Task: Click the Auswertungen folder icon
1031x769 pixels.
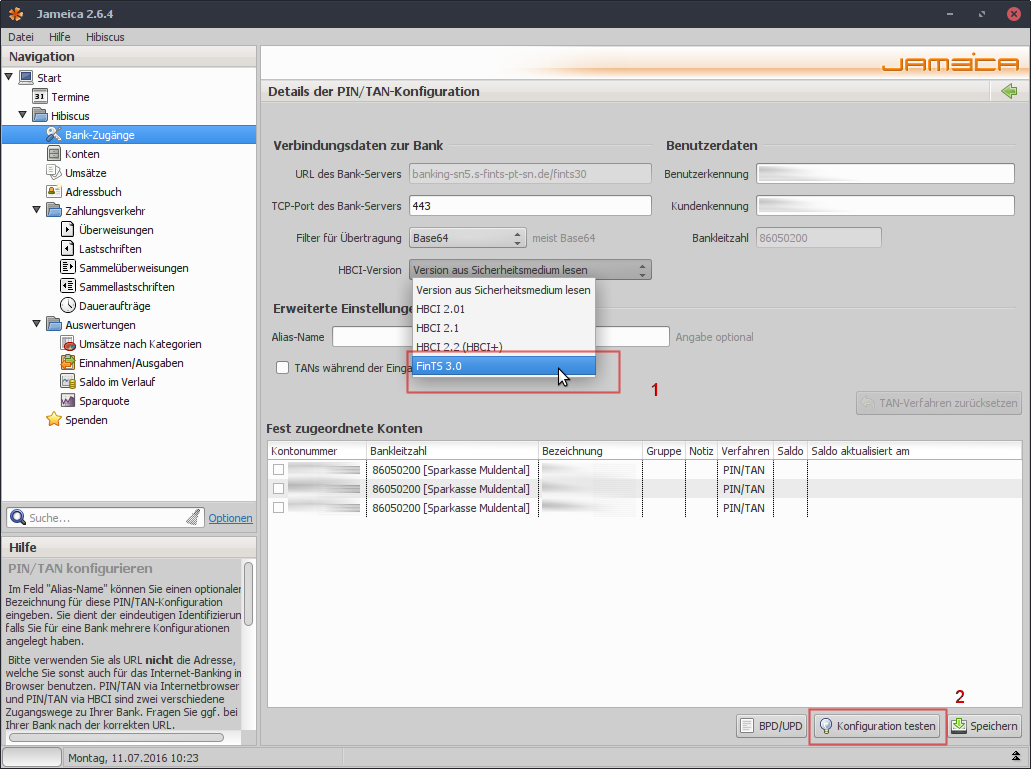Action: pos(53,325)
